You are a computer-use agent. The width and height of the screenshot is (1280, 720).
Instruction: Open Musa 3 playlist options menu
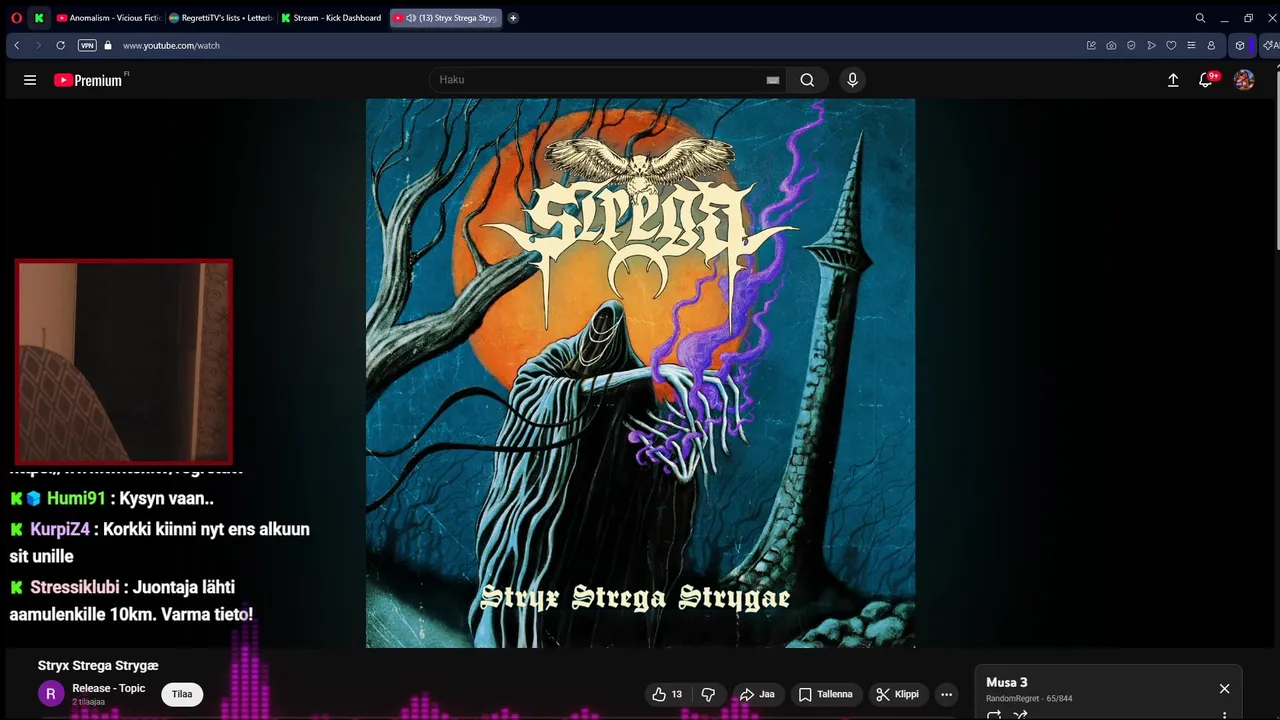(1224, 714)
